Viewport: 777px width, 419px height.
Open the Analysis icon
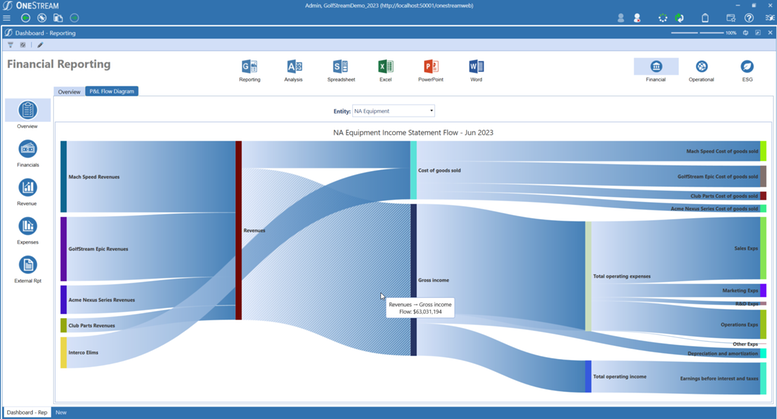294,66
